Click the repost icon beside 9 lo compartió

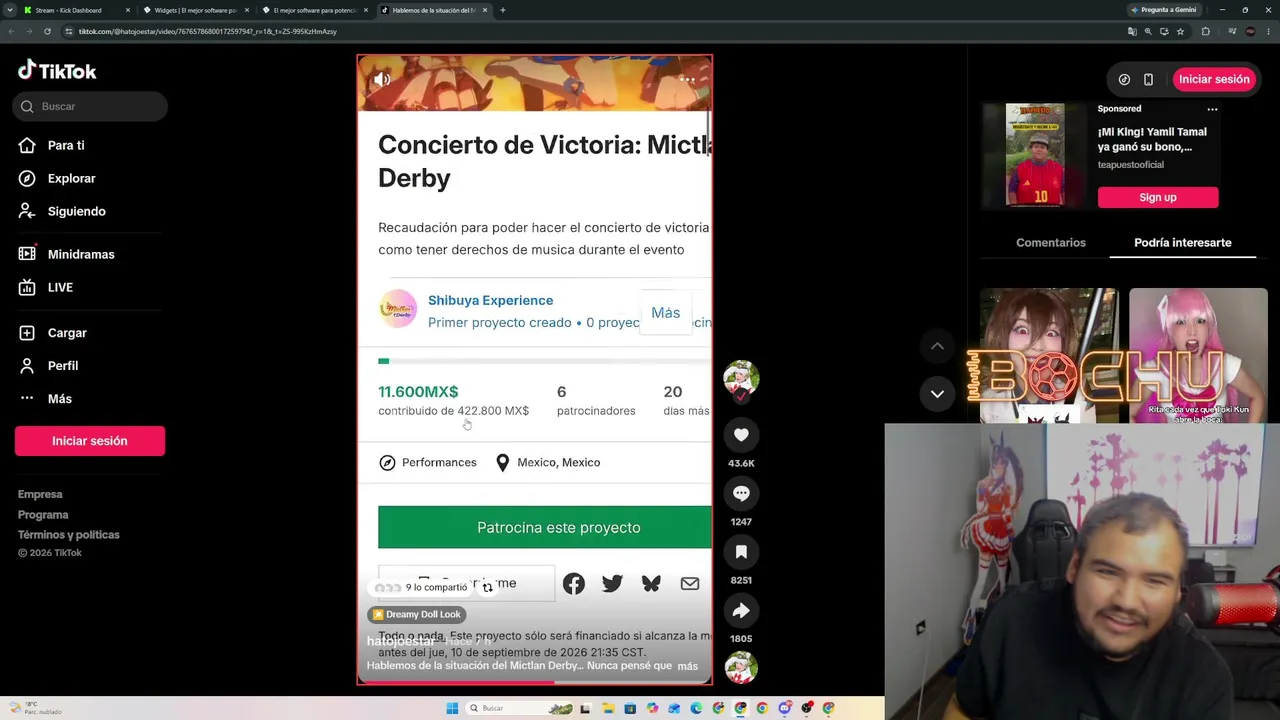487,588
